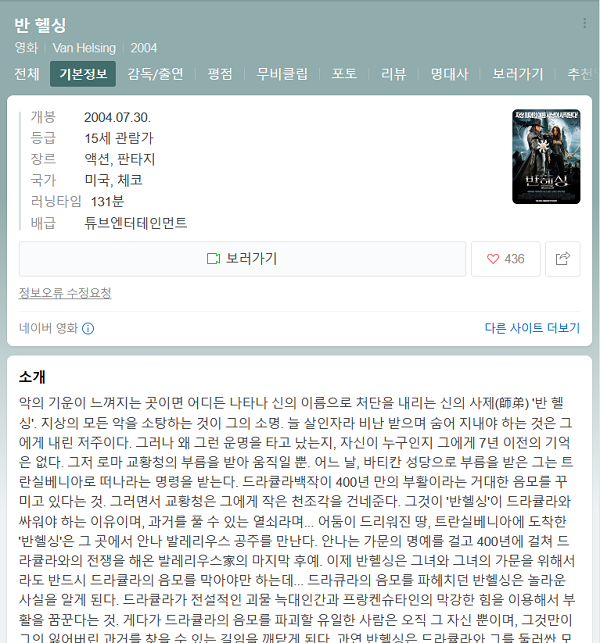
Task: Click the heart icon showing 436 likes
Action: (493, 259)
